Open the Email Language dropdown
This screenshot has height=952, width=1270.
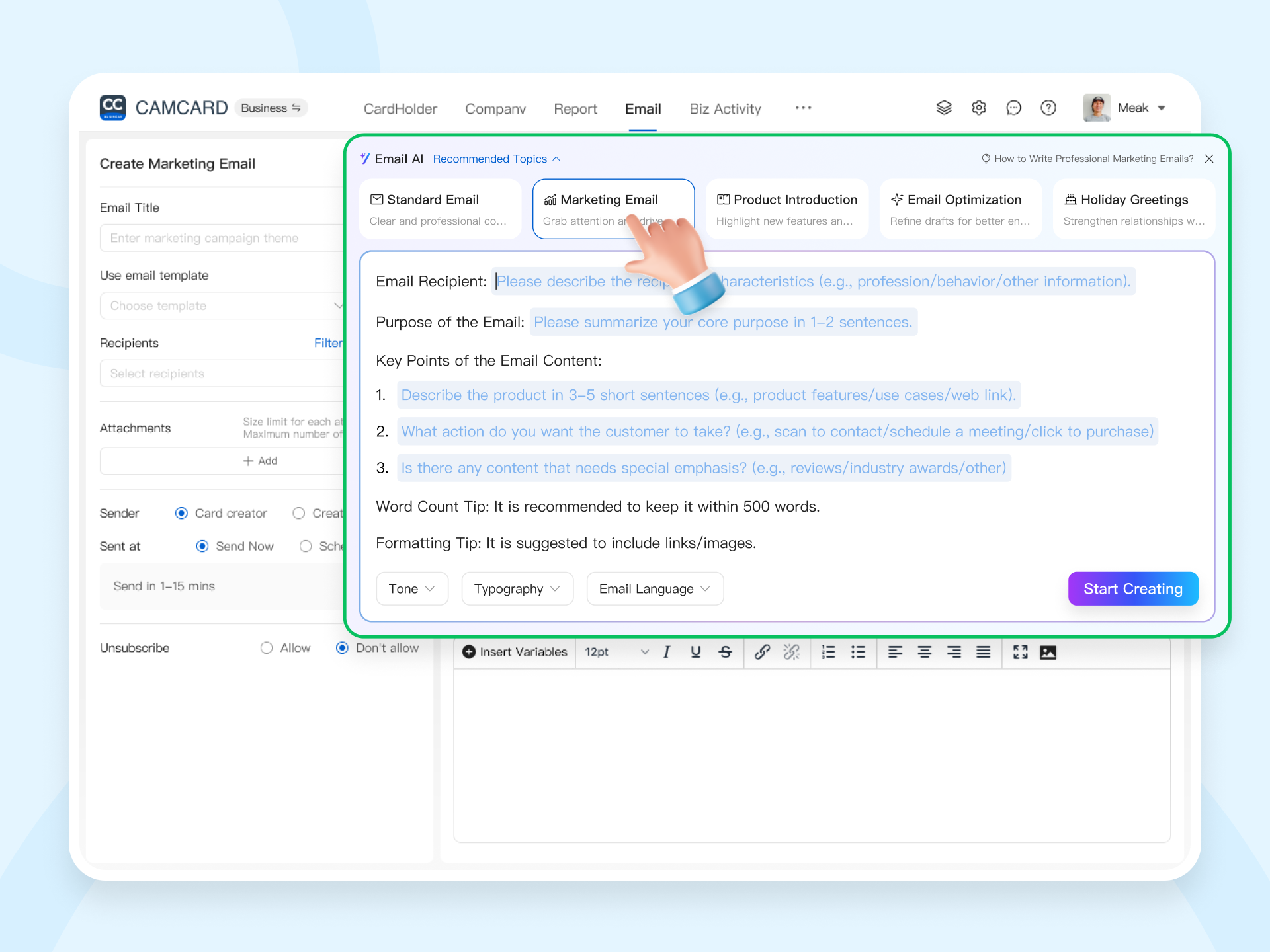(655, 588)
